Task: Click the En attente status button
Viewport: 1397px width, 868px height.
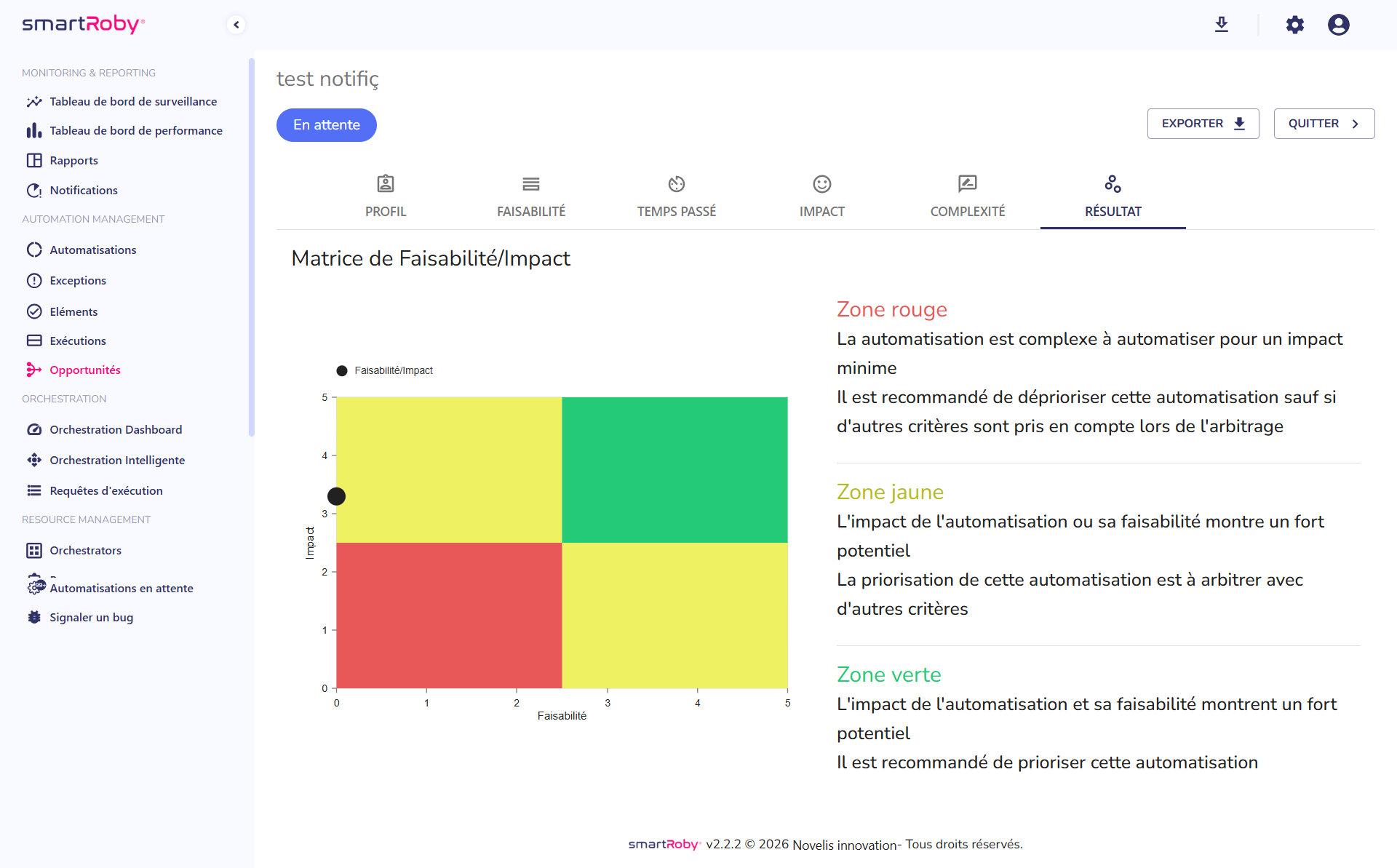Action: click(x=326, y=124)
